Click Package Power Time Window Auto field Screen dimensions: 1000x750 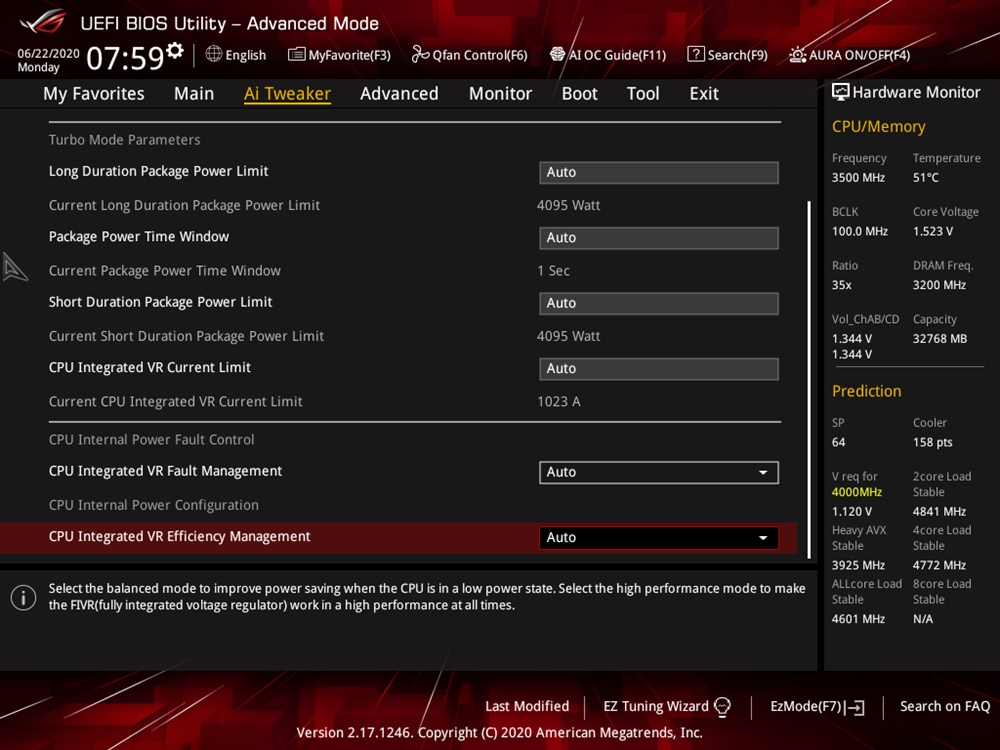click(x=659, y=238)
